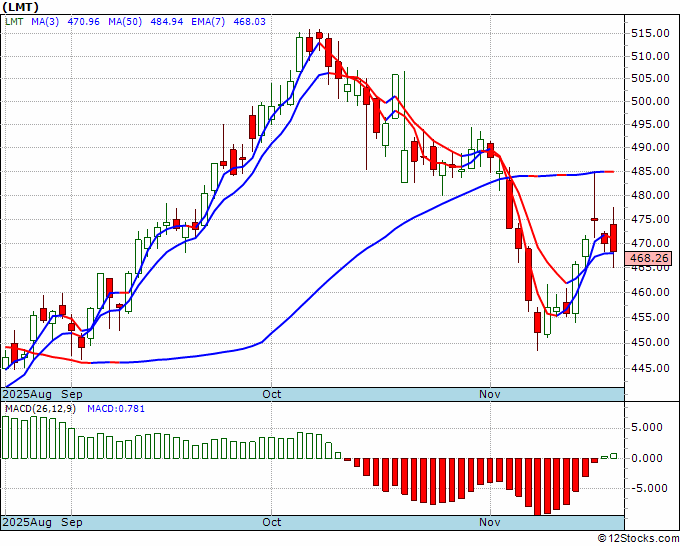Click the 468.26 current price tag
This screenshot has width=680, height=546.
649,258
